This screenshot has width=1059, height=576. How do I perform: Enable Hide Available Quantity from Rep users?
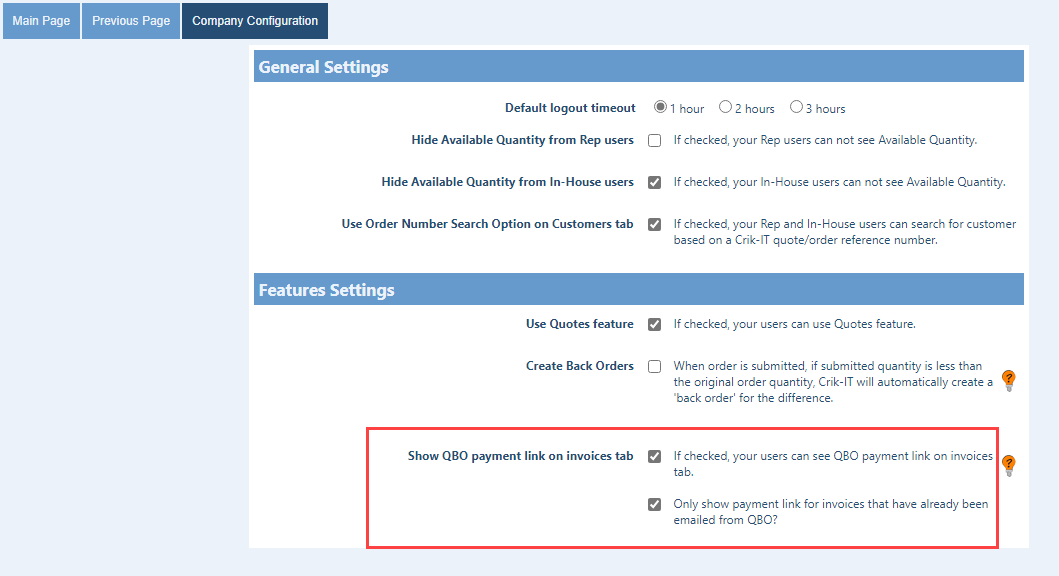tap(654, 141)
